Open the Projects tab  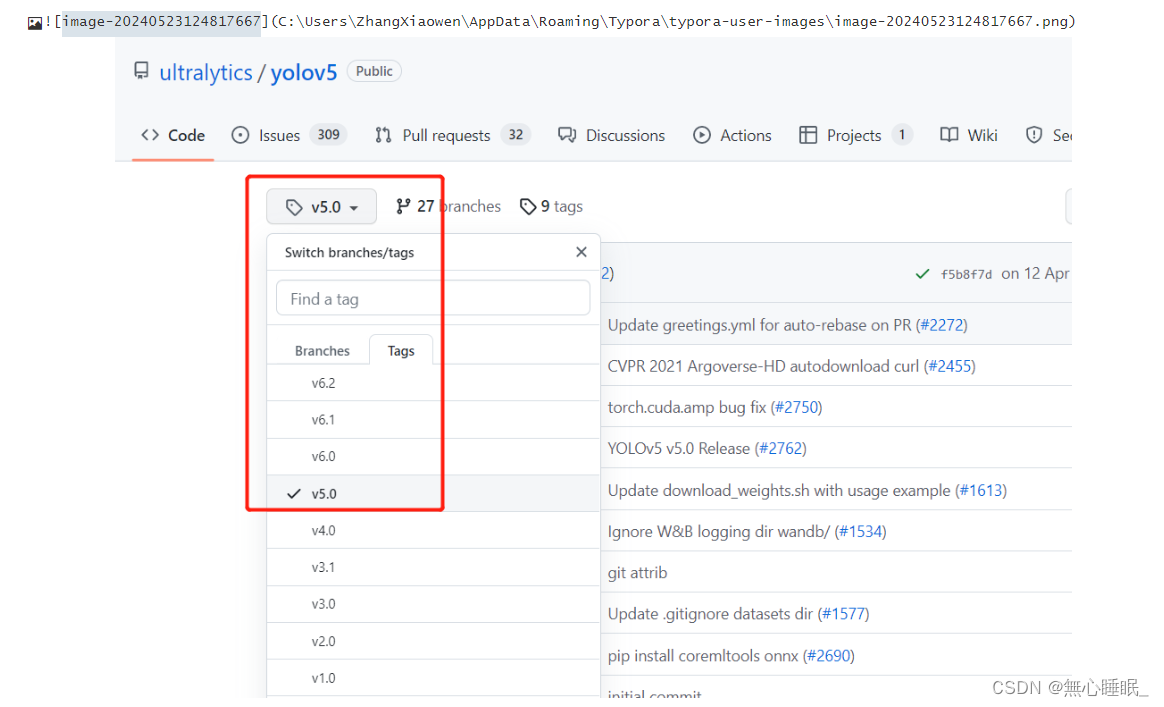(x=856, y=135)
